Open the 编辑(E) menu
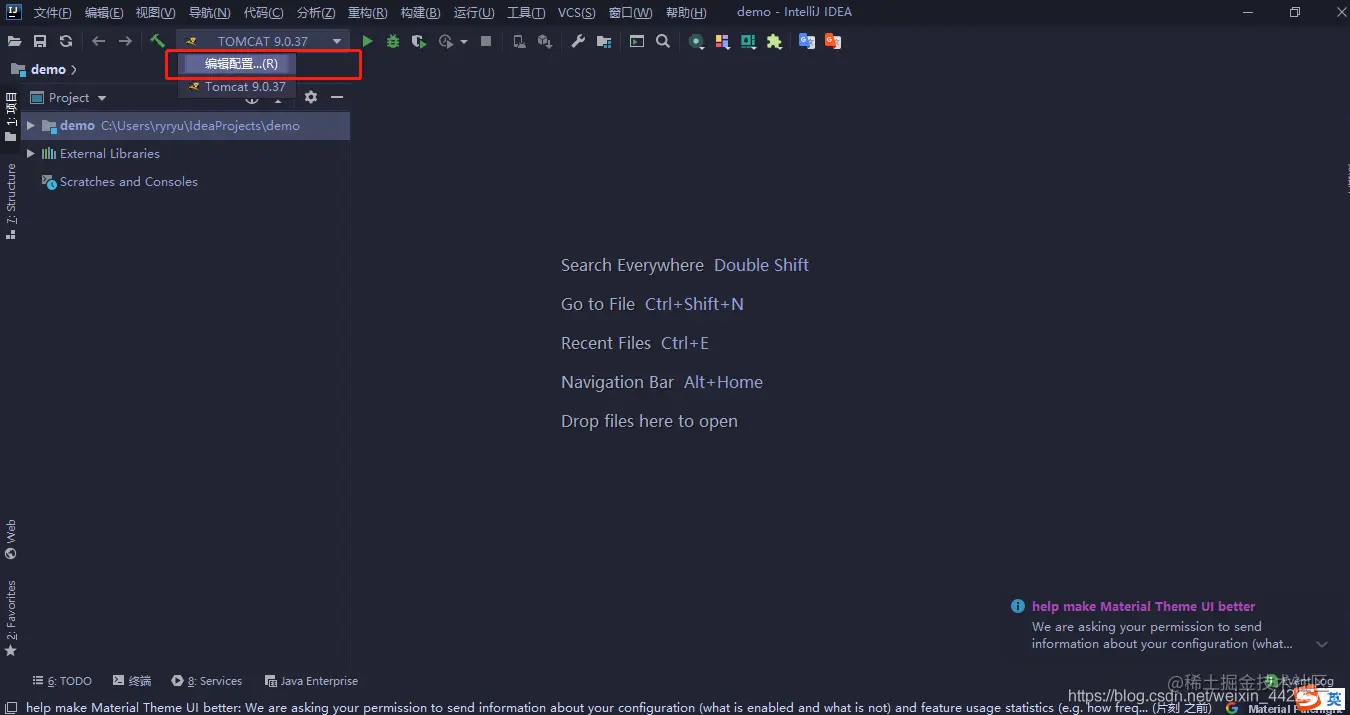Viewport: 1350px width, 715px height. (104, 13)
